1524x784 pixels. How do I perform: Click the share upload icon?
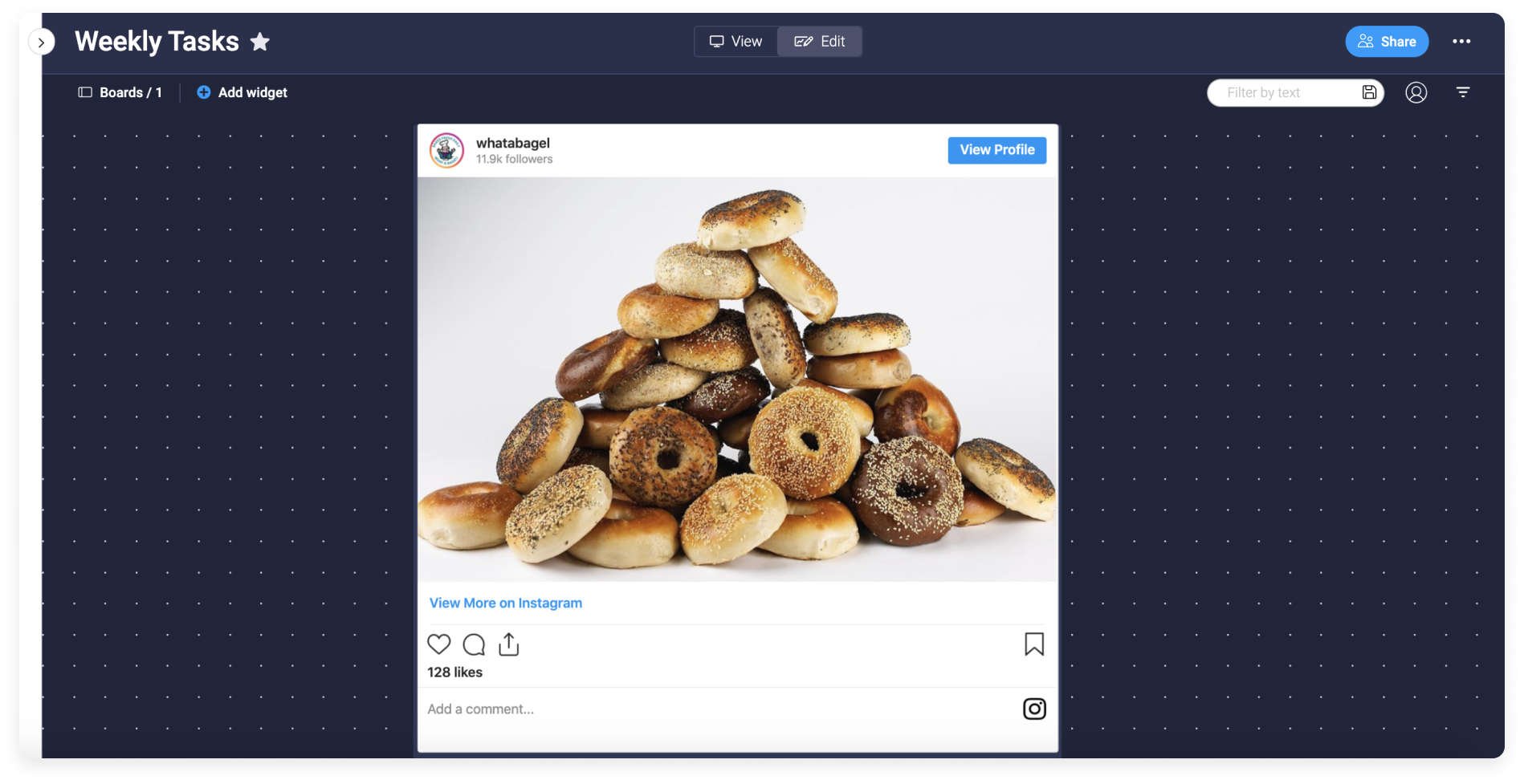[x=509, y=644]
